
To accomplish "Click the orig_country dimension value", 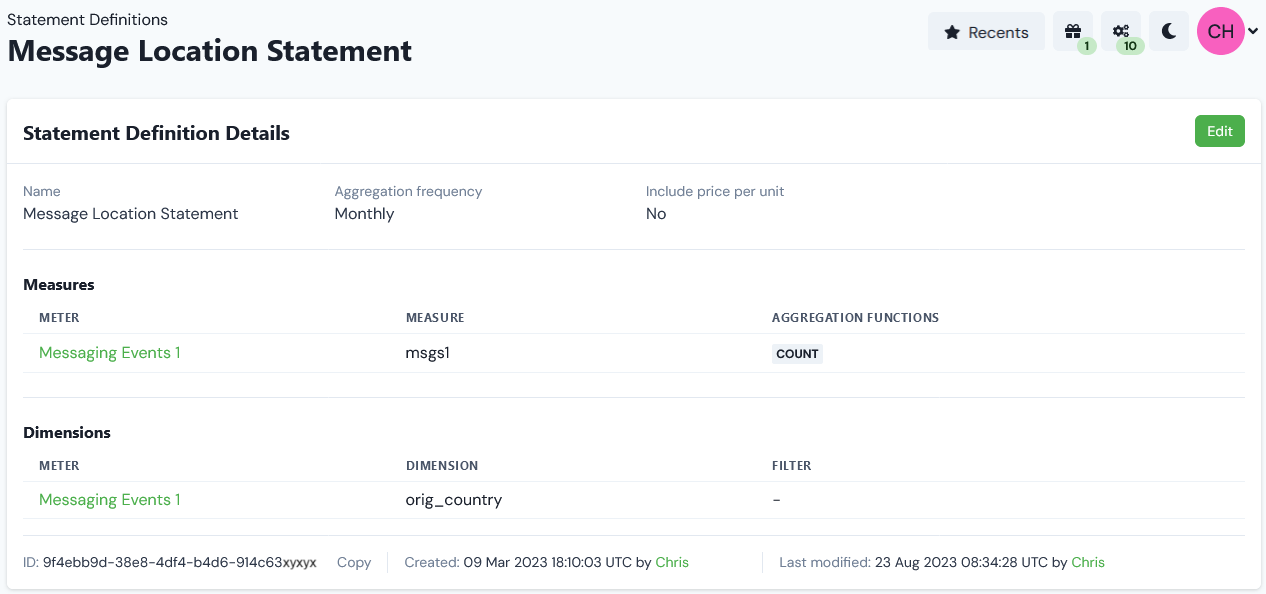I will (454, 499).
